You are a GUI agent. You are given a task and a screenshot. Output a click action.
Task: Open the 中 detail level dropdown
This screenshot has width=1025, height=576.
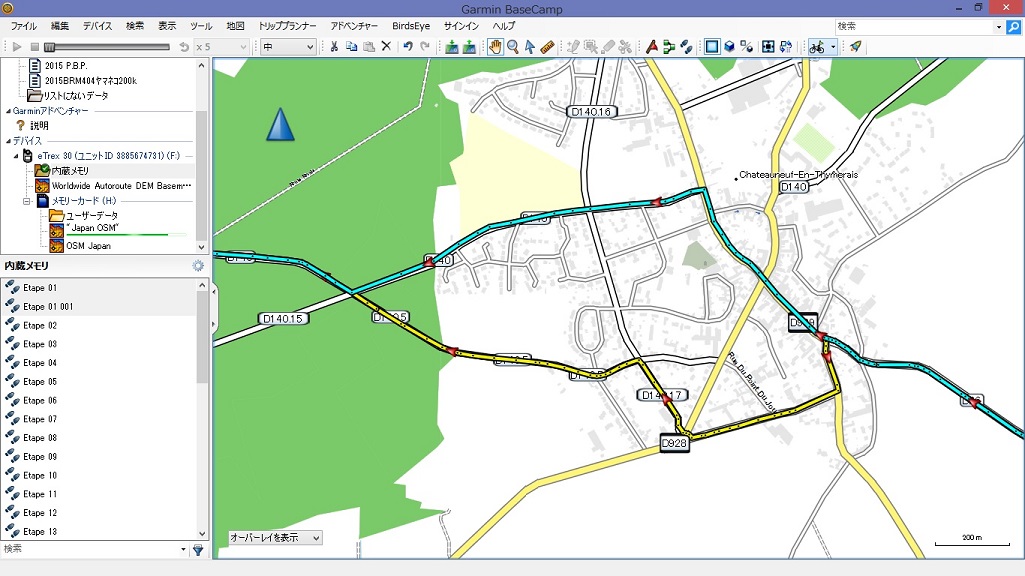point(288,46)
